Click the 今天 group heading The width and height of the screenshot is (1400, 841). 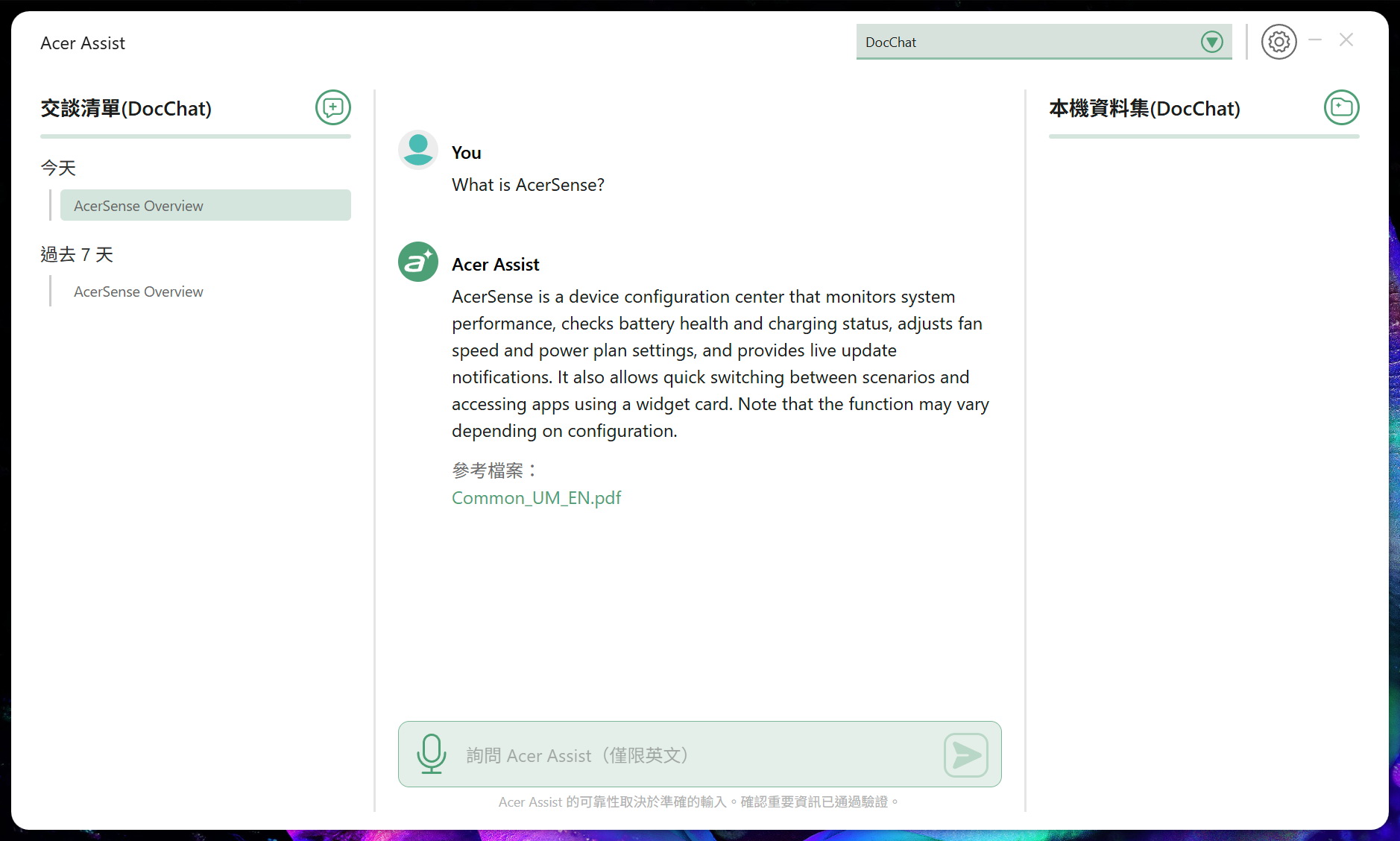coord(58,168)
